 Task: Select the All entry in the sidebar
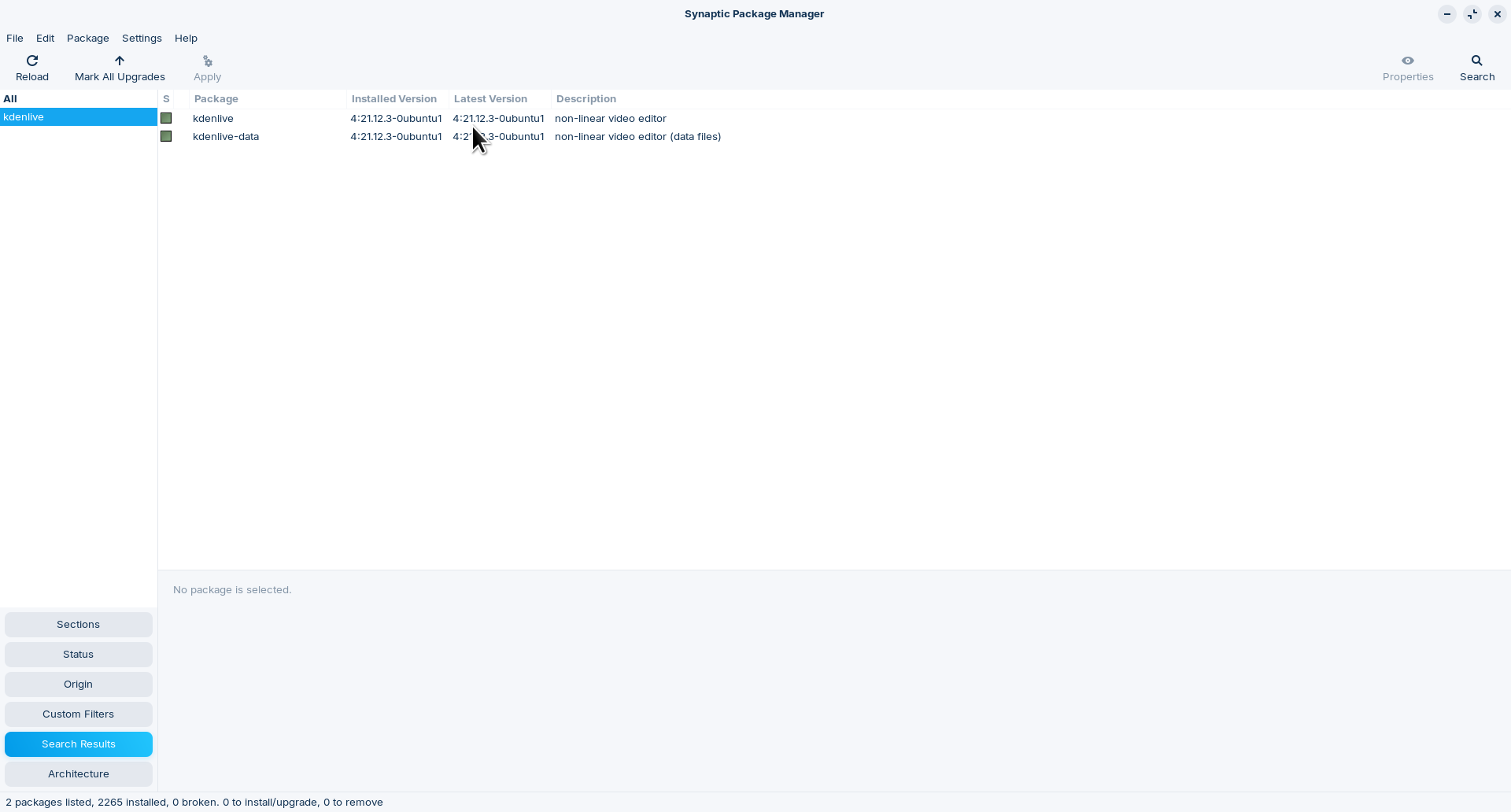[x=79, y=98]
